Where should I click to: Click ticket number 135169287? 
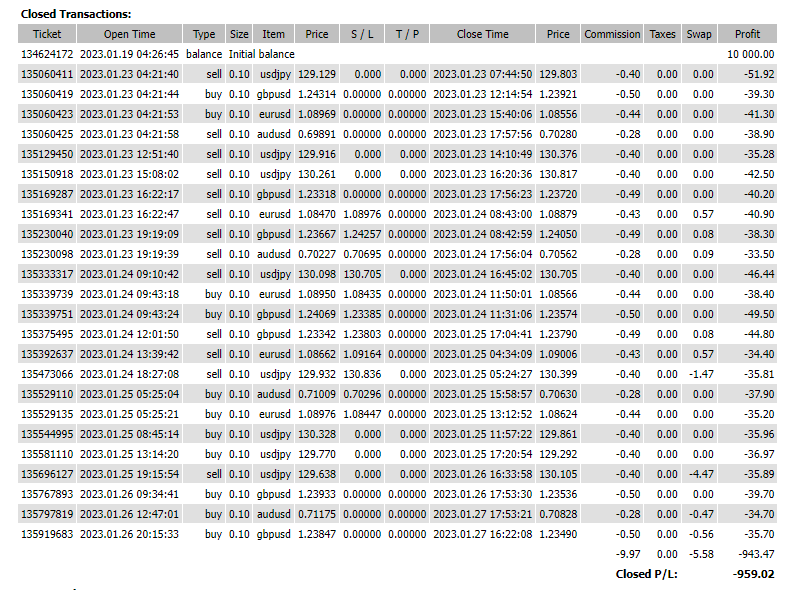coord(47,194)
